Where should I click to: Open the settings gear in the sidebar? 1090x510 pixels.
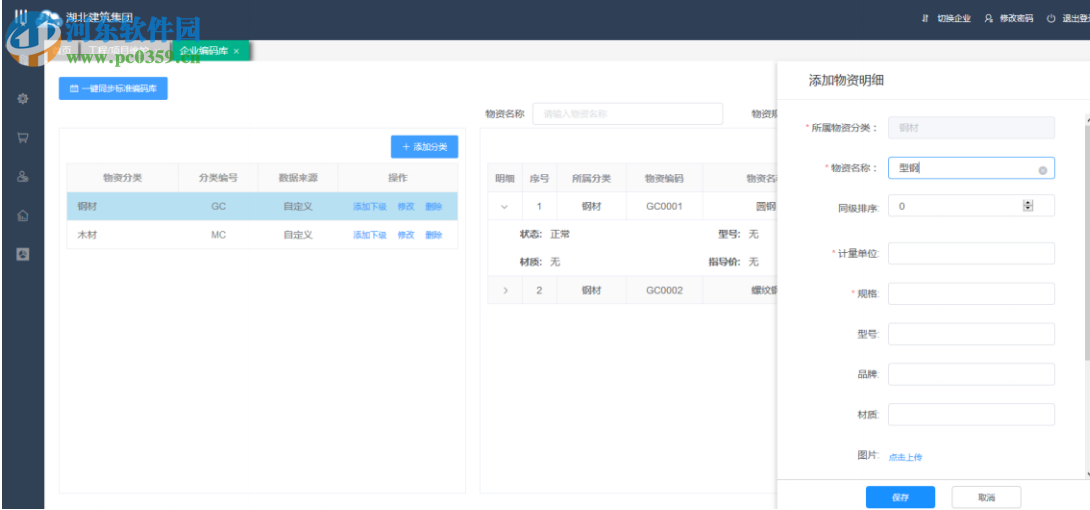pyautogui.click(x=22, y=99)
